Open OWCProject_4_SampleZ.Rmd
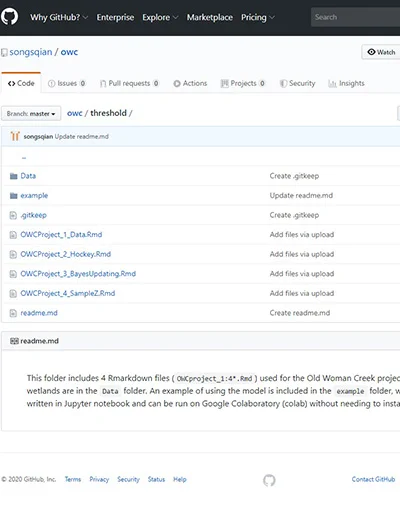 point(68,293)
